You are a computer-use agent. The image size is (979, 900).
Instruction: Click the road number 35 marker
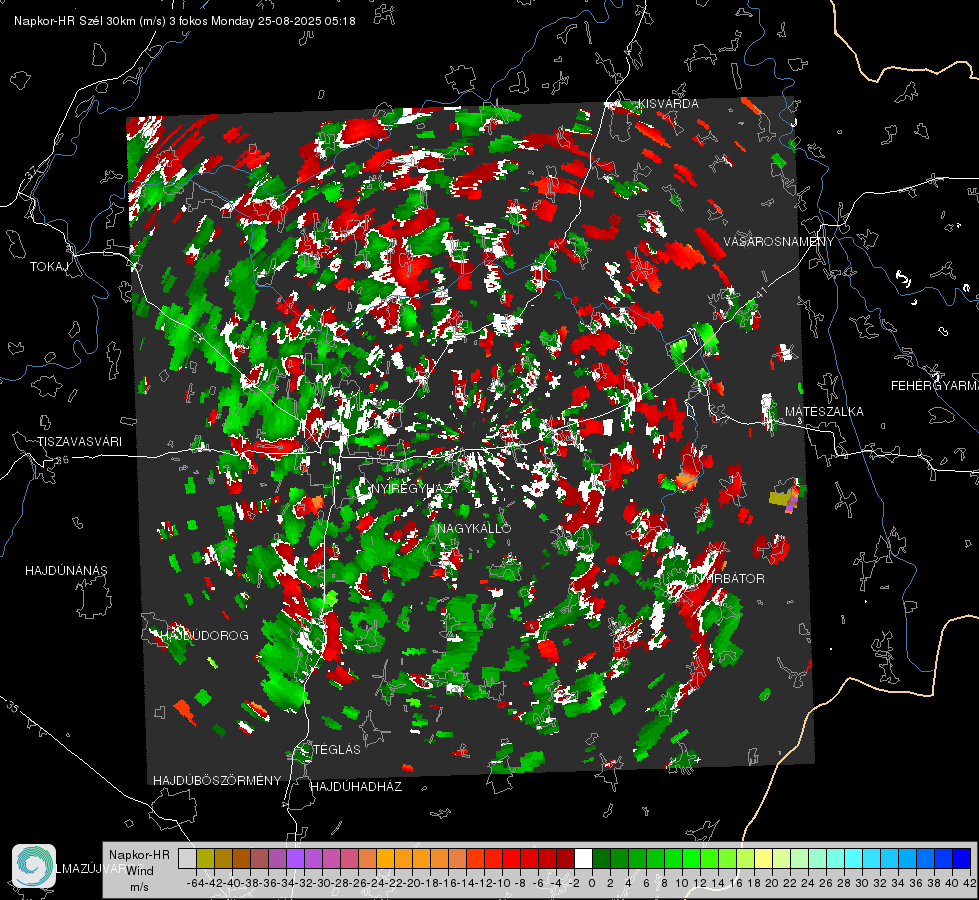click(13, 707)
